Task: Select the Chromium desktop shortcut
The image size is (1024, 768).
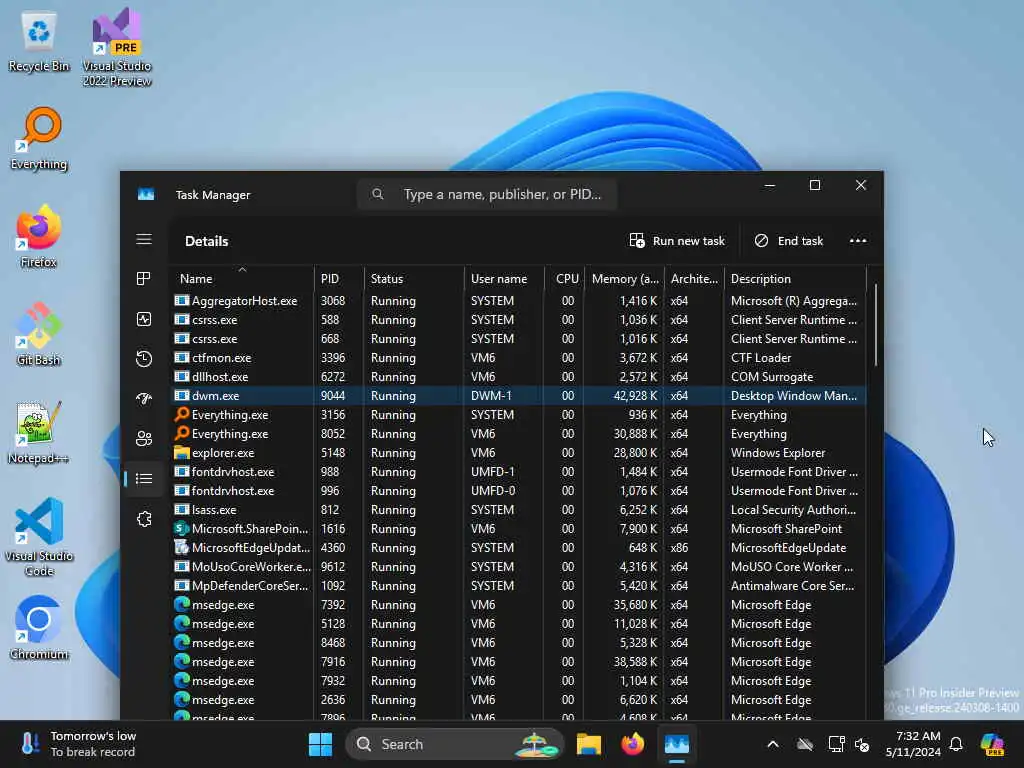Action: click(x=39, y=628)
